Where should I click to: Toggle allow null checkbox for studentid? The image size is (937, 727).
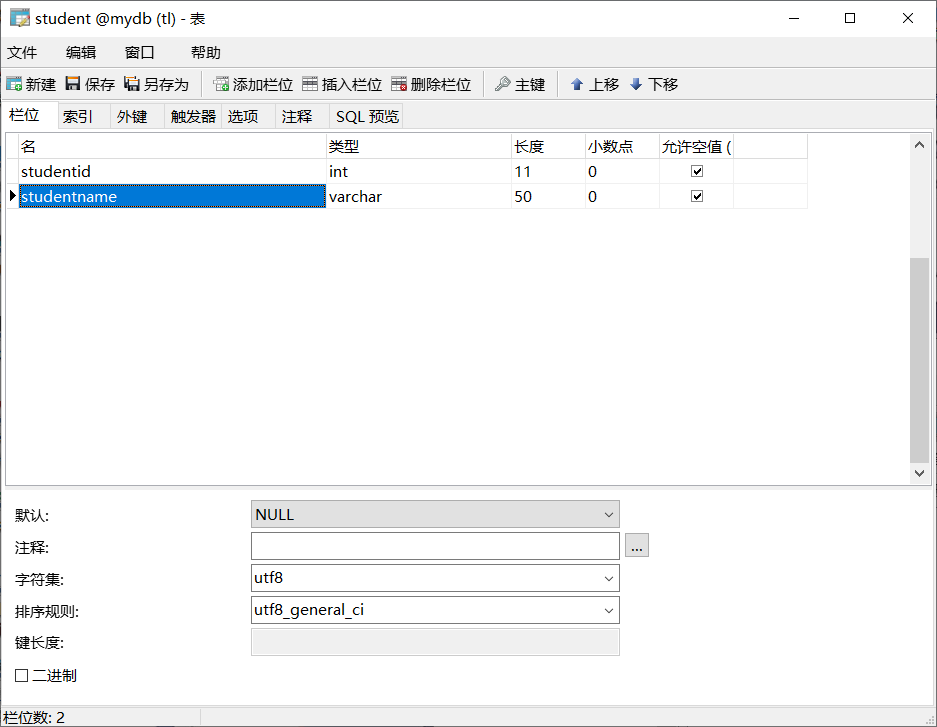697,171
